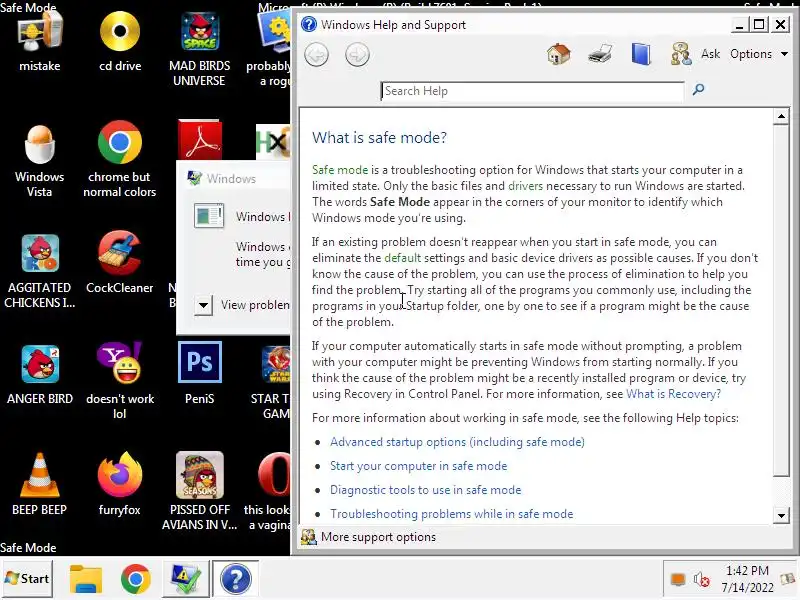Click the search magnifier icon

click(x=698, y=90)
